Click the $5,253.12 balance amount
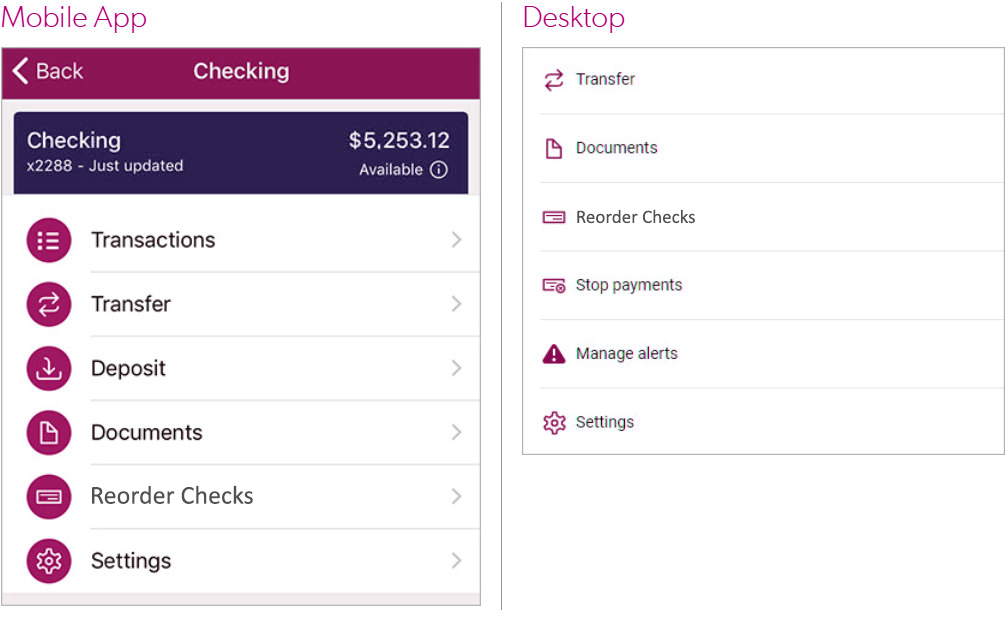Screen dimensions: 1008x618 point(399,140)
